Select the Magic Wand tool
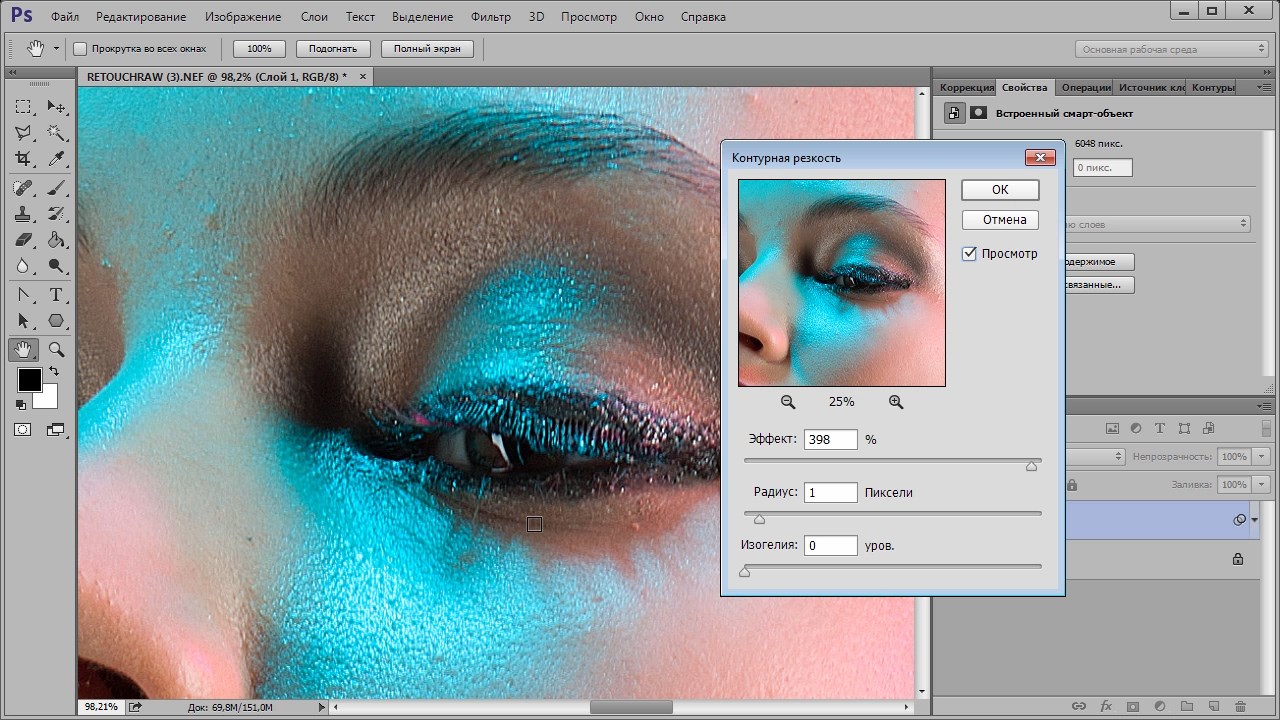 coord(56,133)
